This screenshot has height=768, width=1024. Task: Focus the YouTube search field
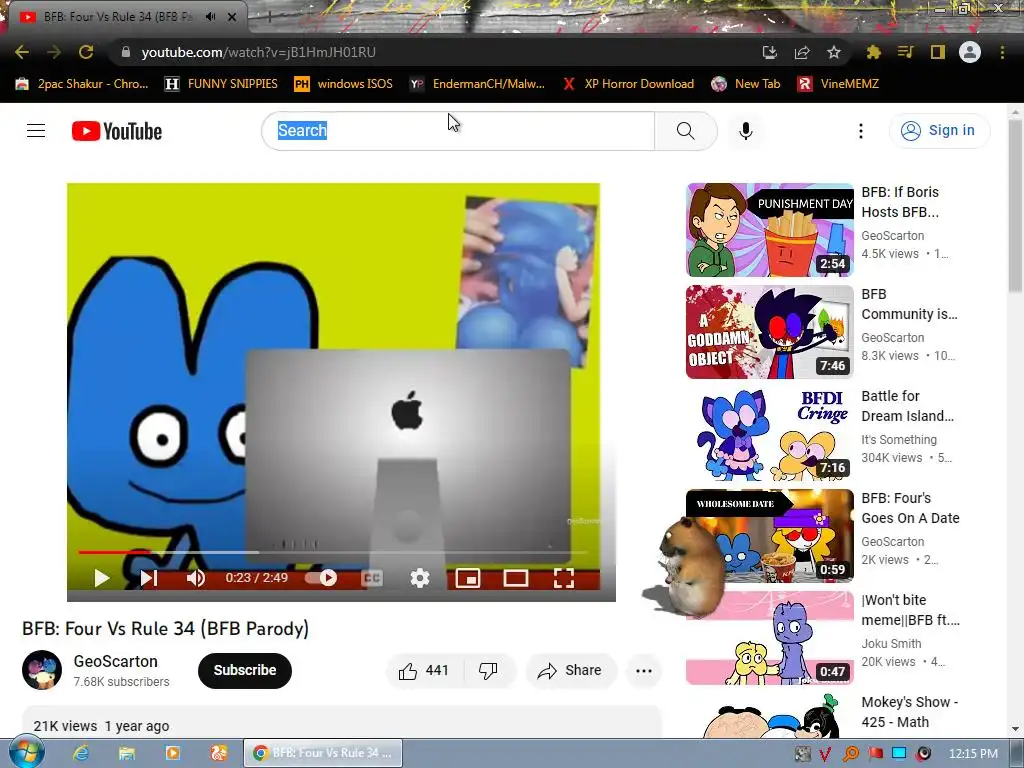click(x=458, y=131)
